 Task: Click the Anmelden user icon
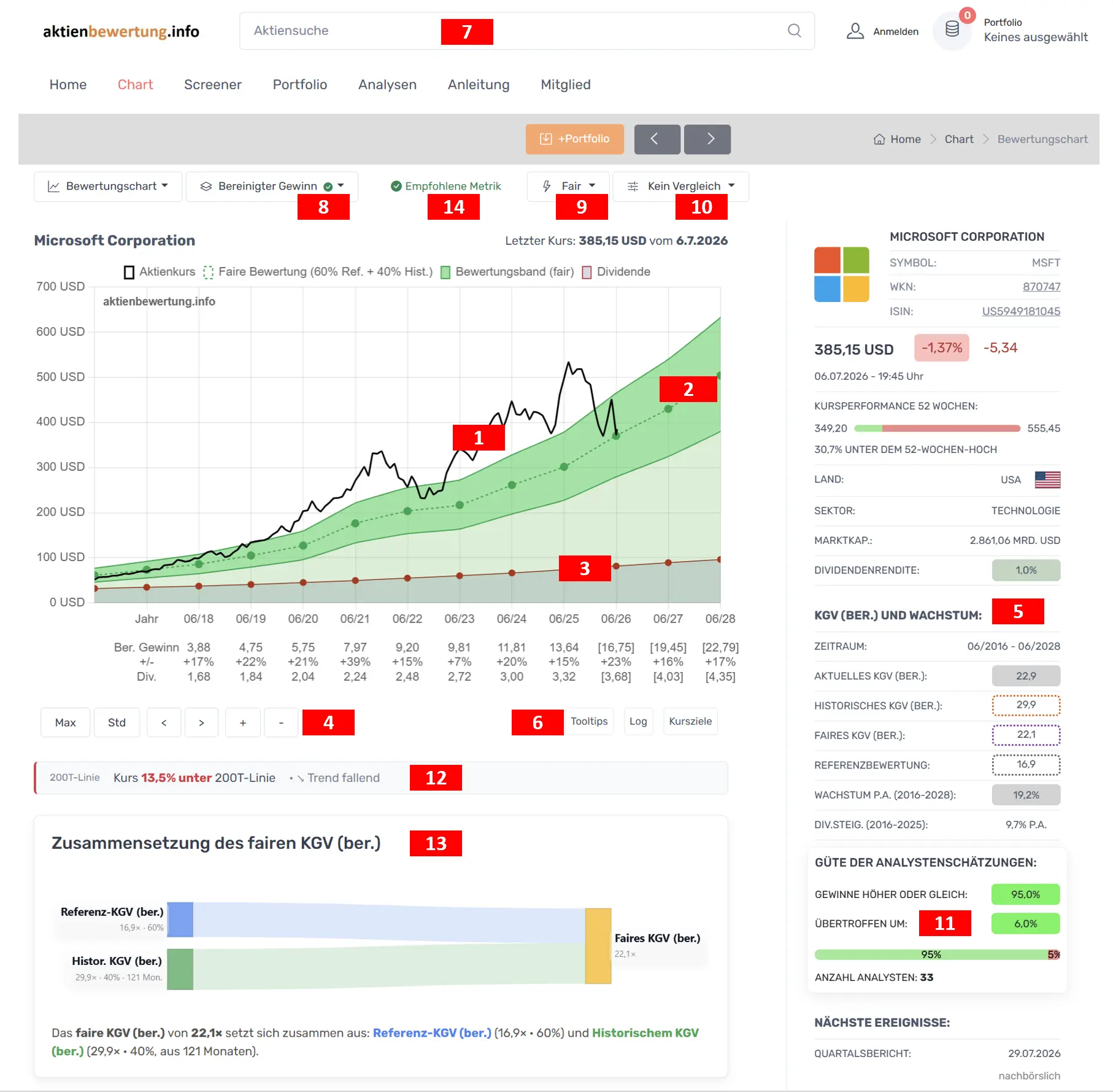tap(855, 31)
